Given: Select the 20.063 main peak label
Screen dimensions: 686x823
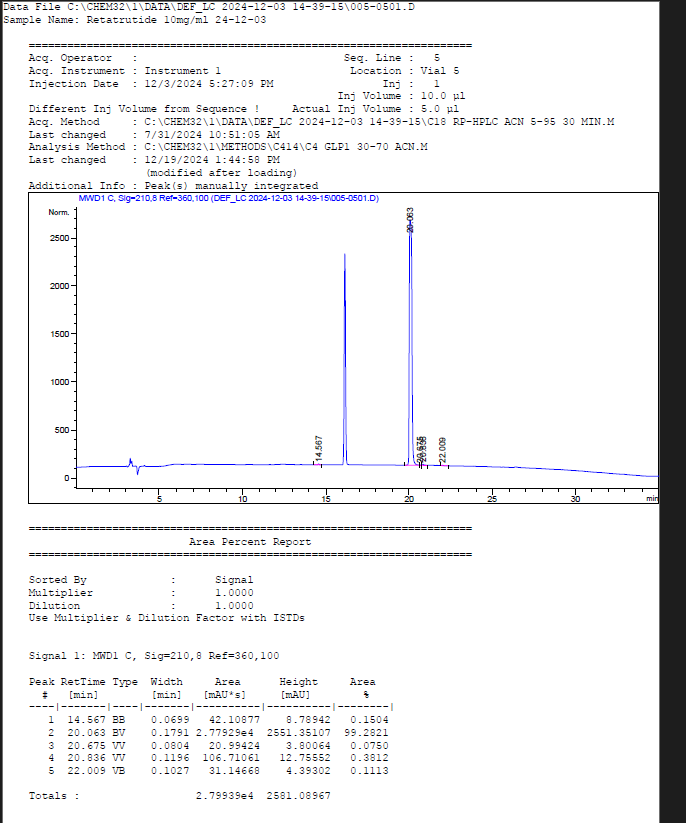Looking at the screenshot, I should click(410, 220).
